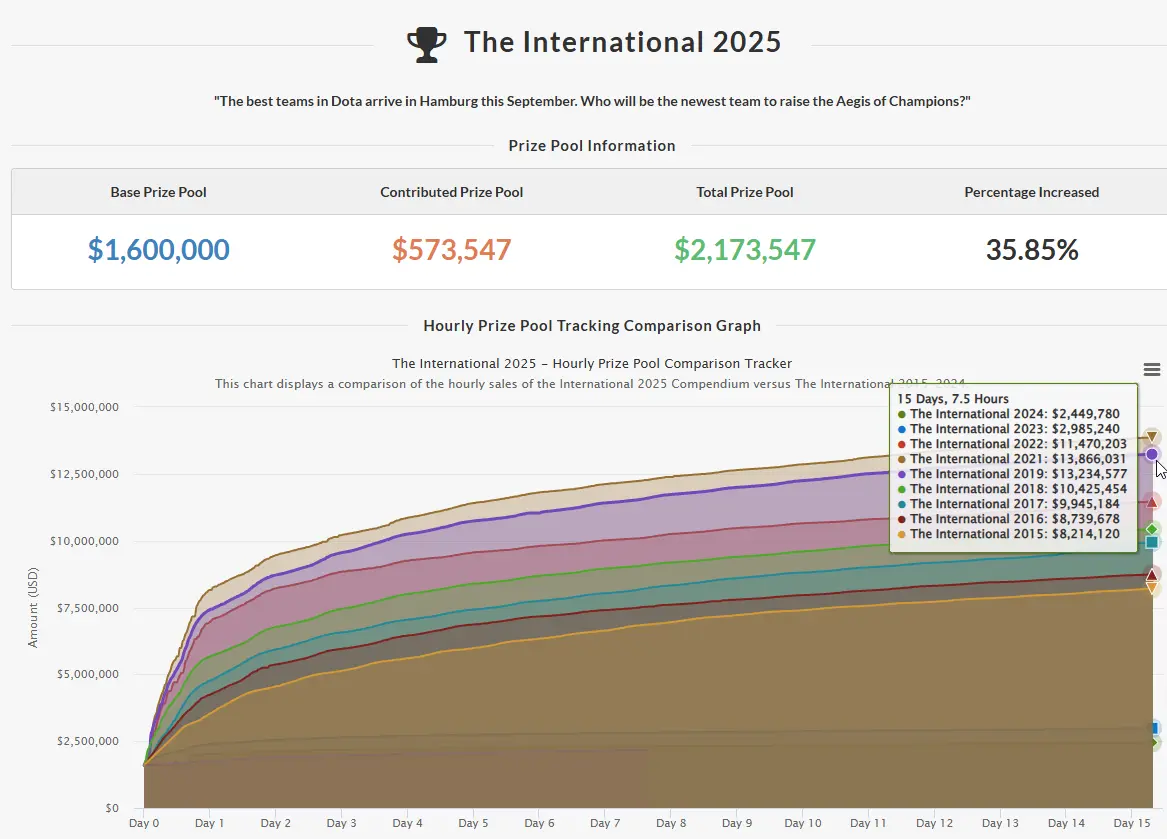Image resolution: width=1167 pixels, height=839 pixels.
Task: Select the $1,600,000 base prize value
Action: pyautogui.click(x=159, y=249)
